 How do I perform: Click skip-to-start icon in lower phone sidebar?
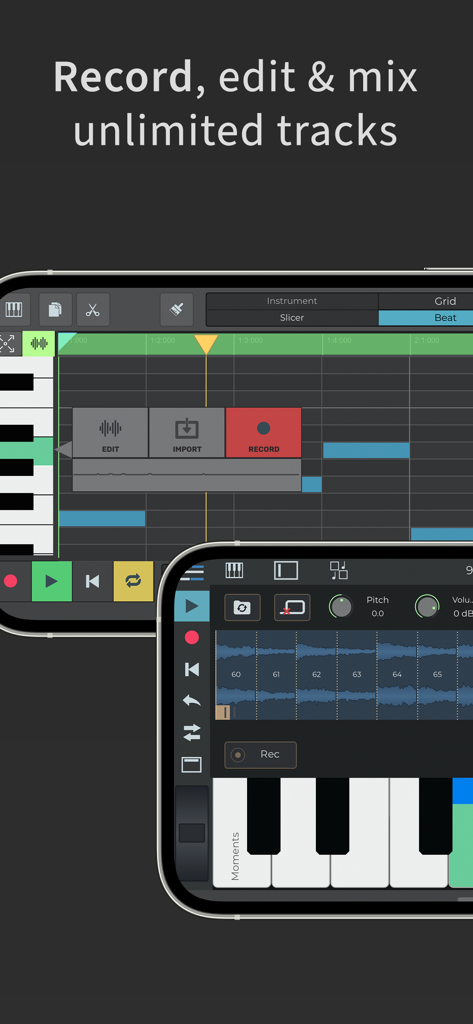point(191,669)
